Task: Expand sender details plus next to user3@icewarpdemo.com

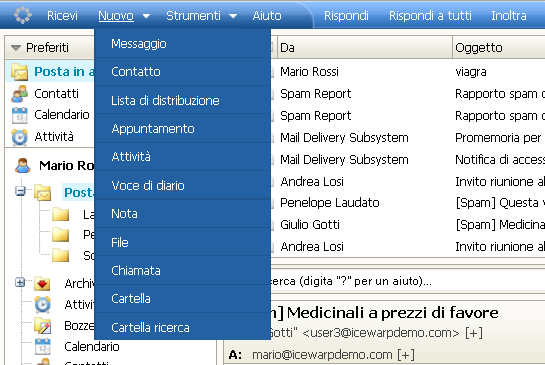Action: tap(474, 333)
